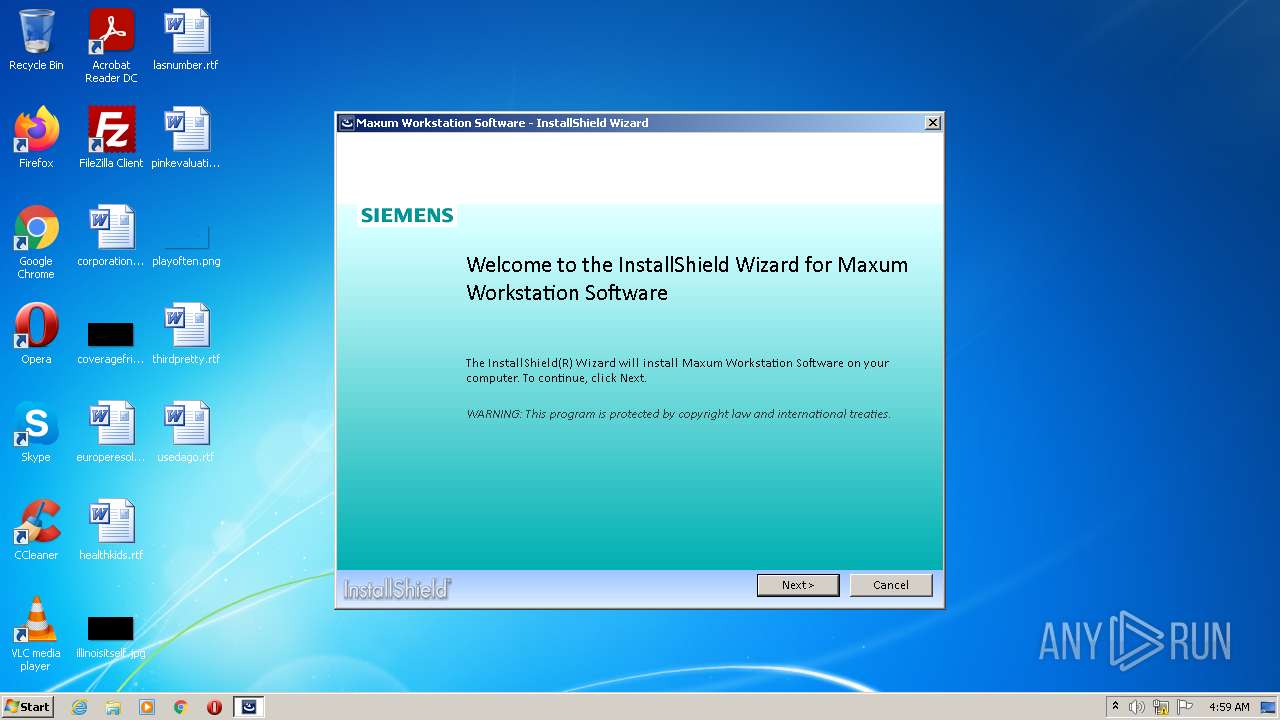The width and height of the screenshot is (1280, 720).
Task: Open Windows Media Player from the taskbar
Action: pyautogui.click(x=147, y=707)
